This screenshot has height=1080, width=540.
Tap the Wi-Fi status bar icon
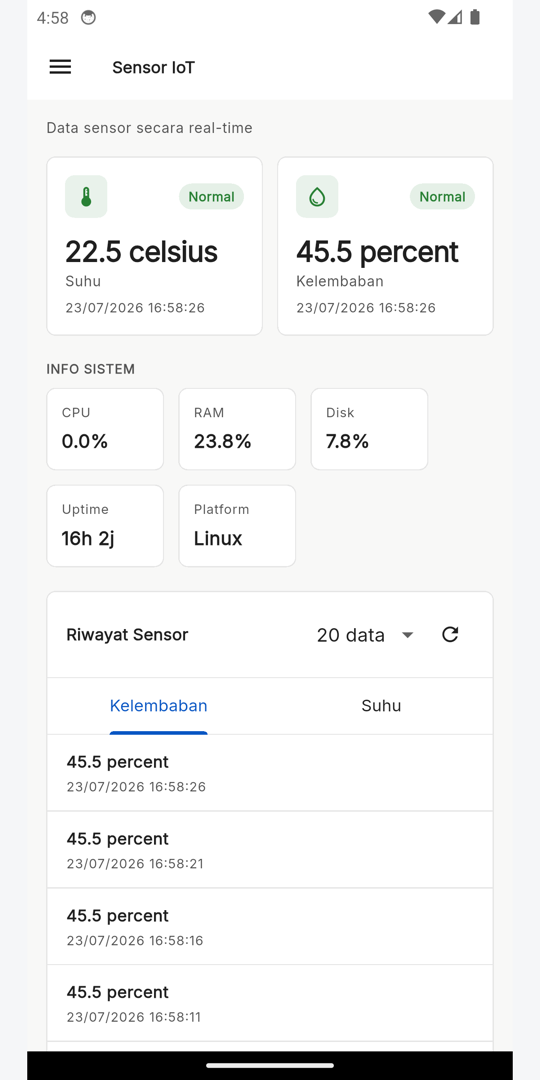point(435,17)
